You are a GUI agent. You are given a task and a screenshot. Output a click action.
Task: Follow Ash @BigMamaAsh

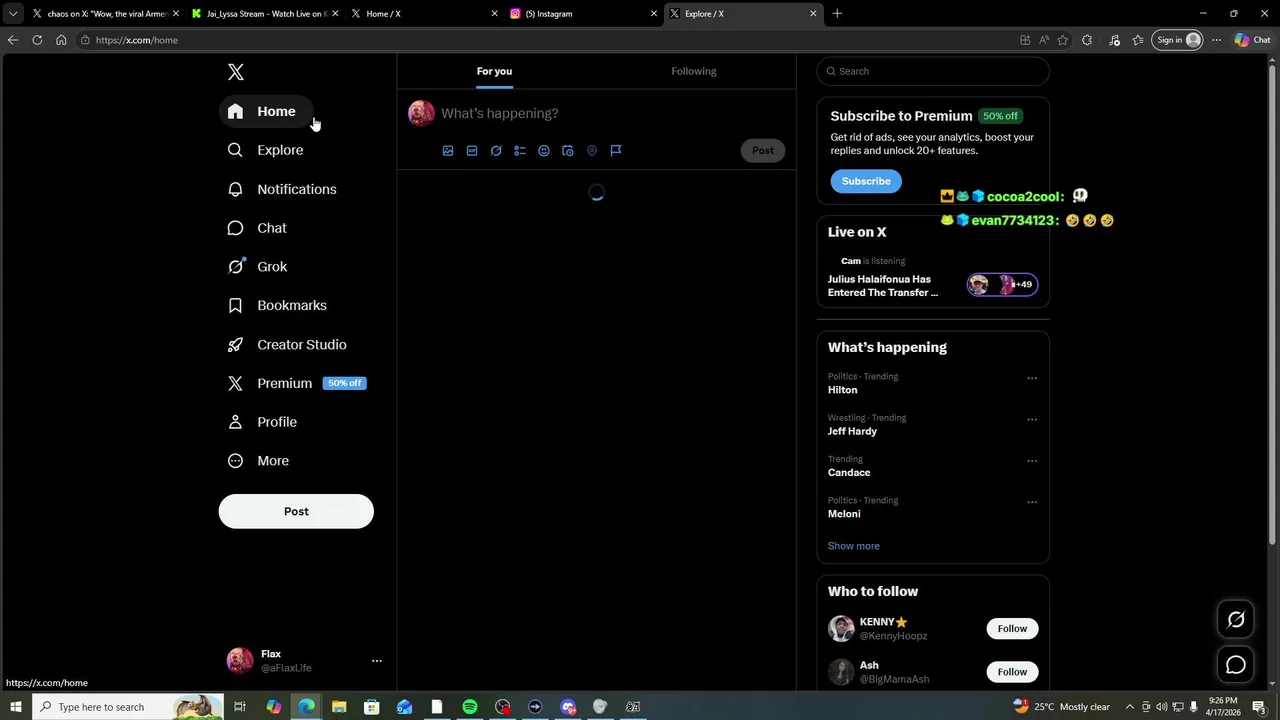[x=1012, y=672]
